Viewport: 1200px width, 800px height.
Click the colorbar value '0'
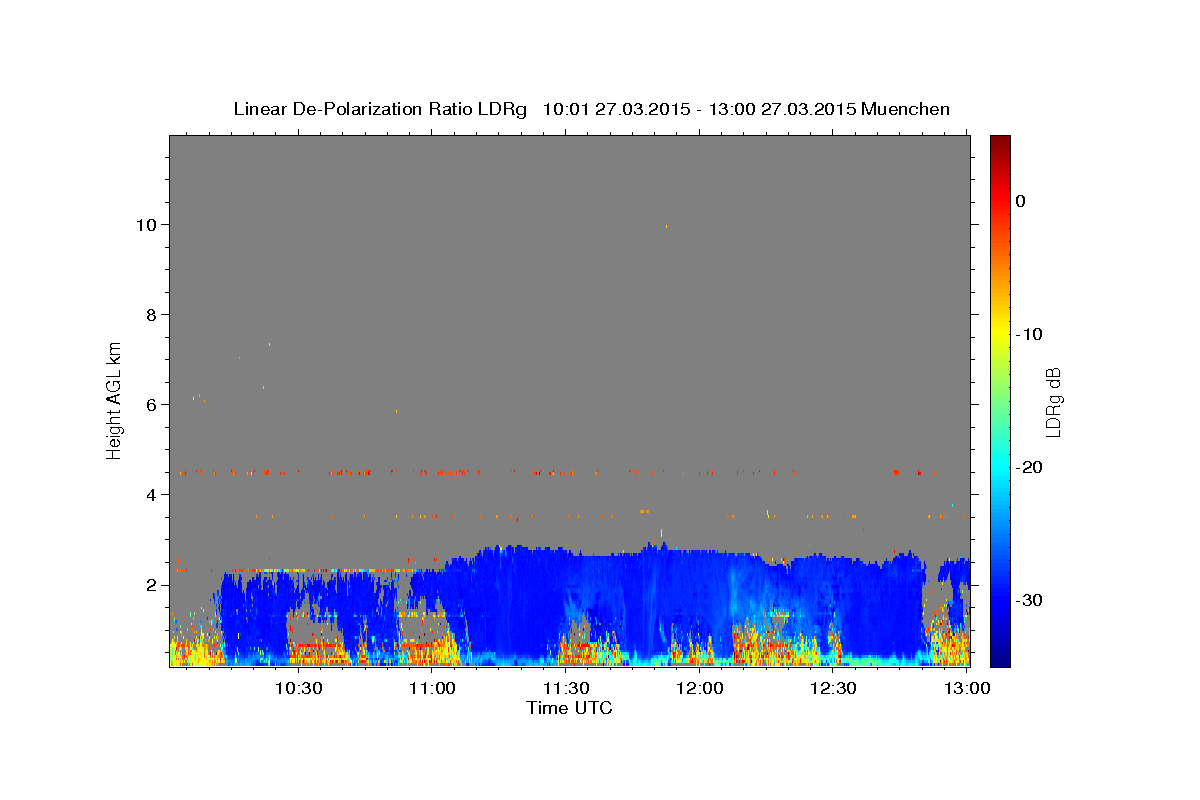pos(1021,201)
